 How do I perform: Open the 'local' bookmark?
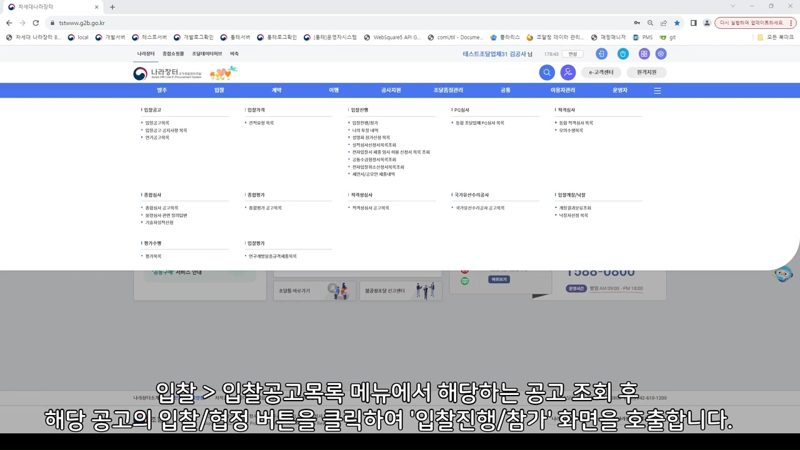point(78,37)
